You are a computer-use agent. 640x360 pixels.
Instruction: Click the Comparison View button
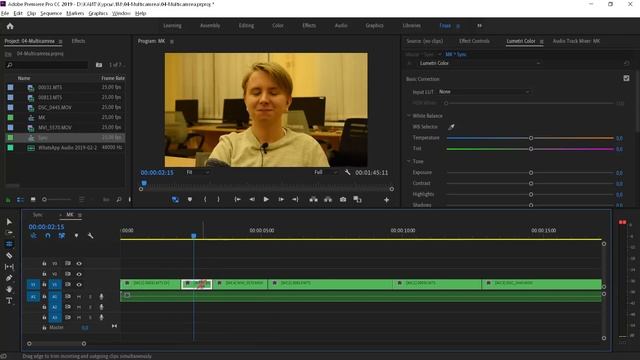[x=358, y=199]
